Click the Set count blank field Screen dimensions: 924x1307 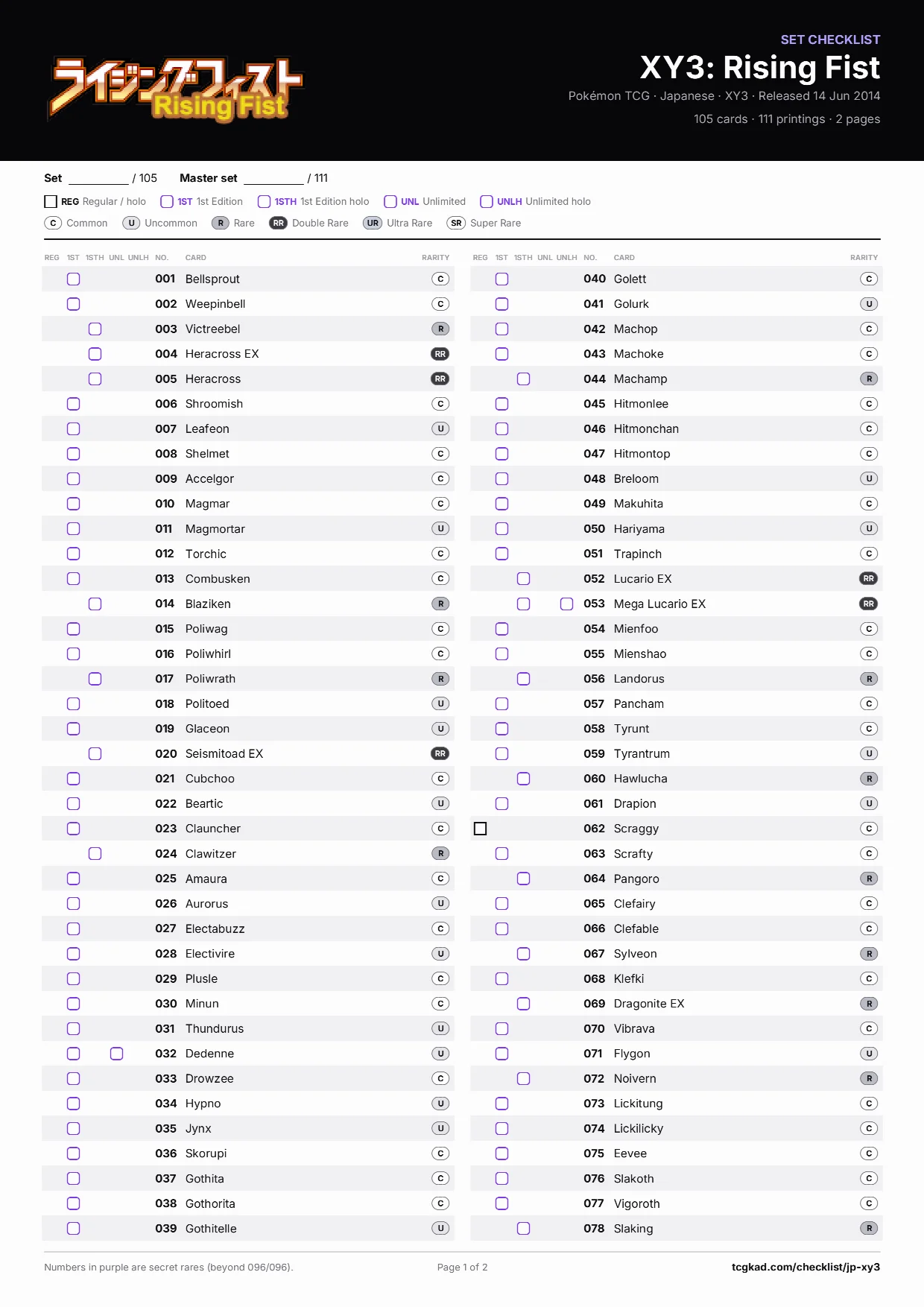click(x=98, y=179)
